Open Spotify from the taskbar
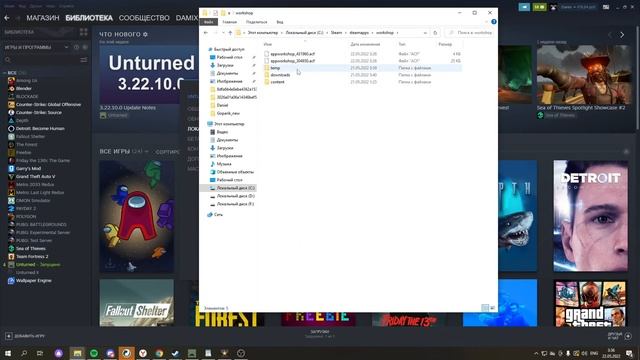This screenshot has width=640, height=360. pos(94,353)
